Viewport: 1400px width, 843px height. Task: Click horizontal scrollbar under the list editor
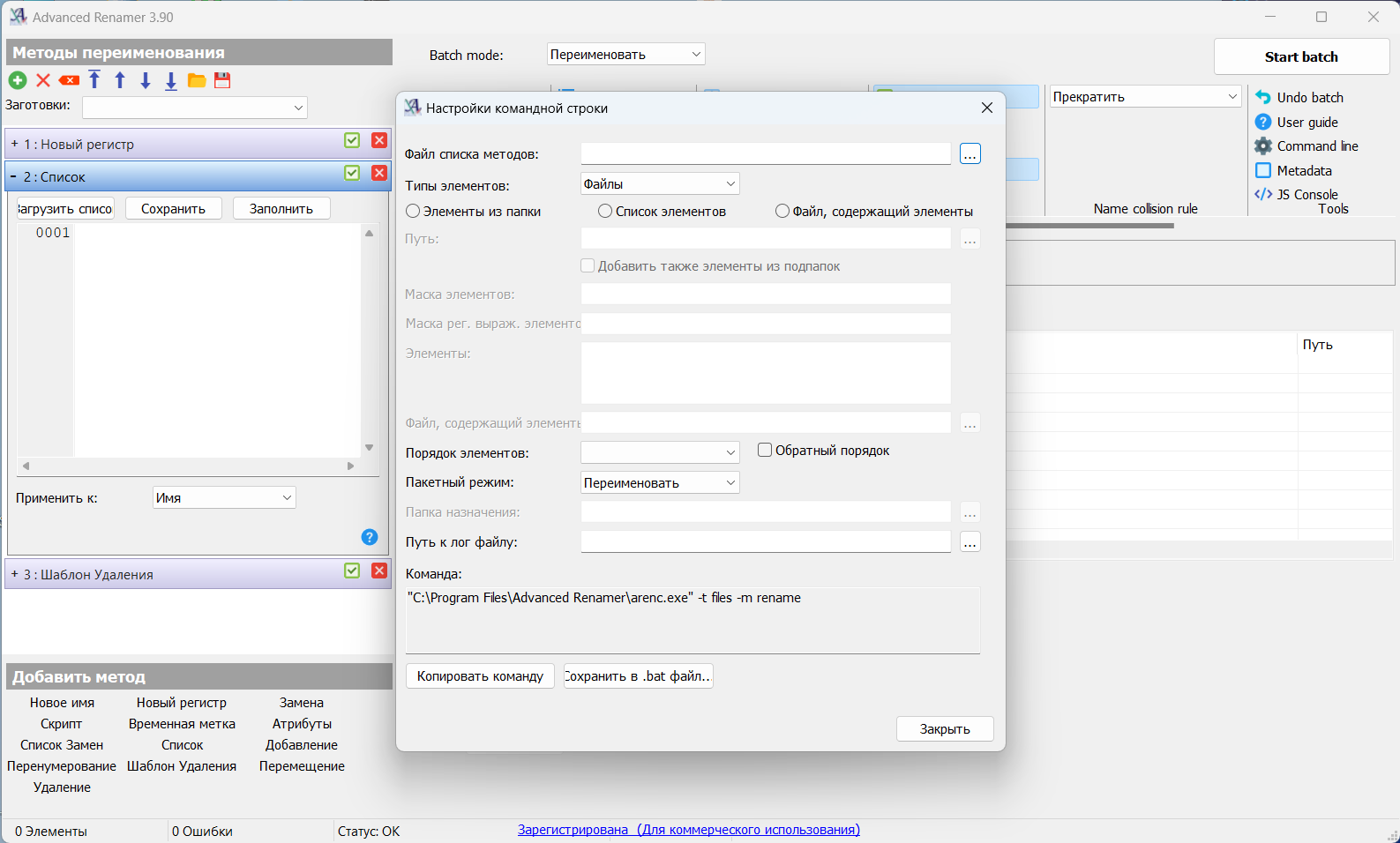pos(188,466)
